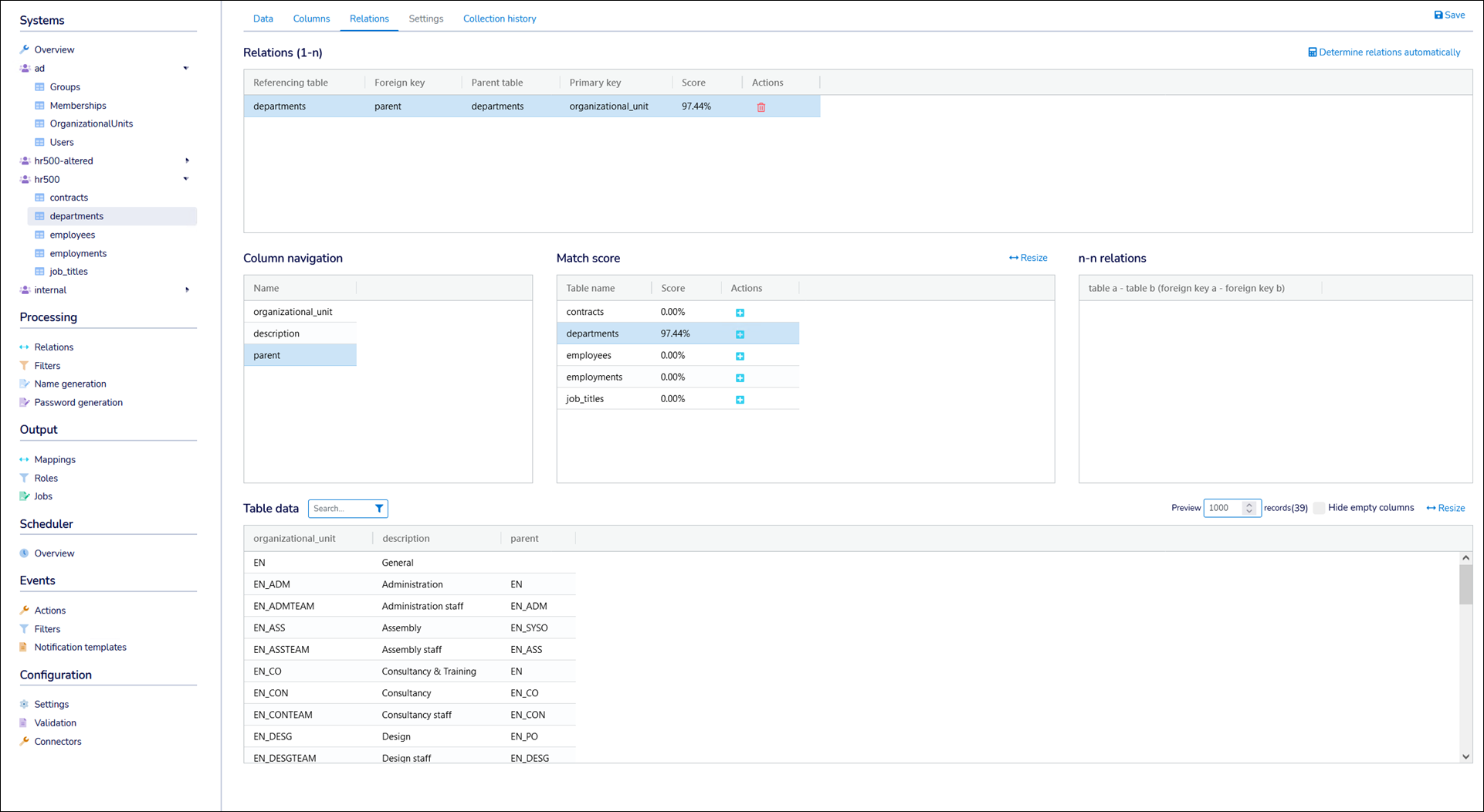Click the filter icon in Table data search
This screenshot has height=812, width=1484.
379,509
